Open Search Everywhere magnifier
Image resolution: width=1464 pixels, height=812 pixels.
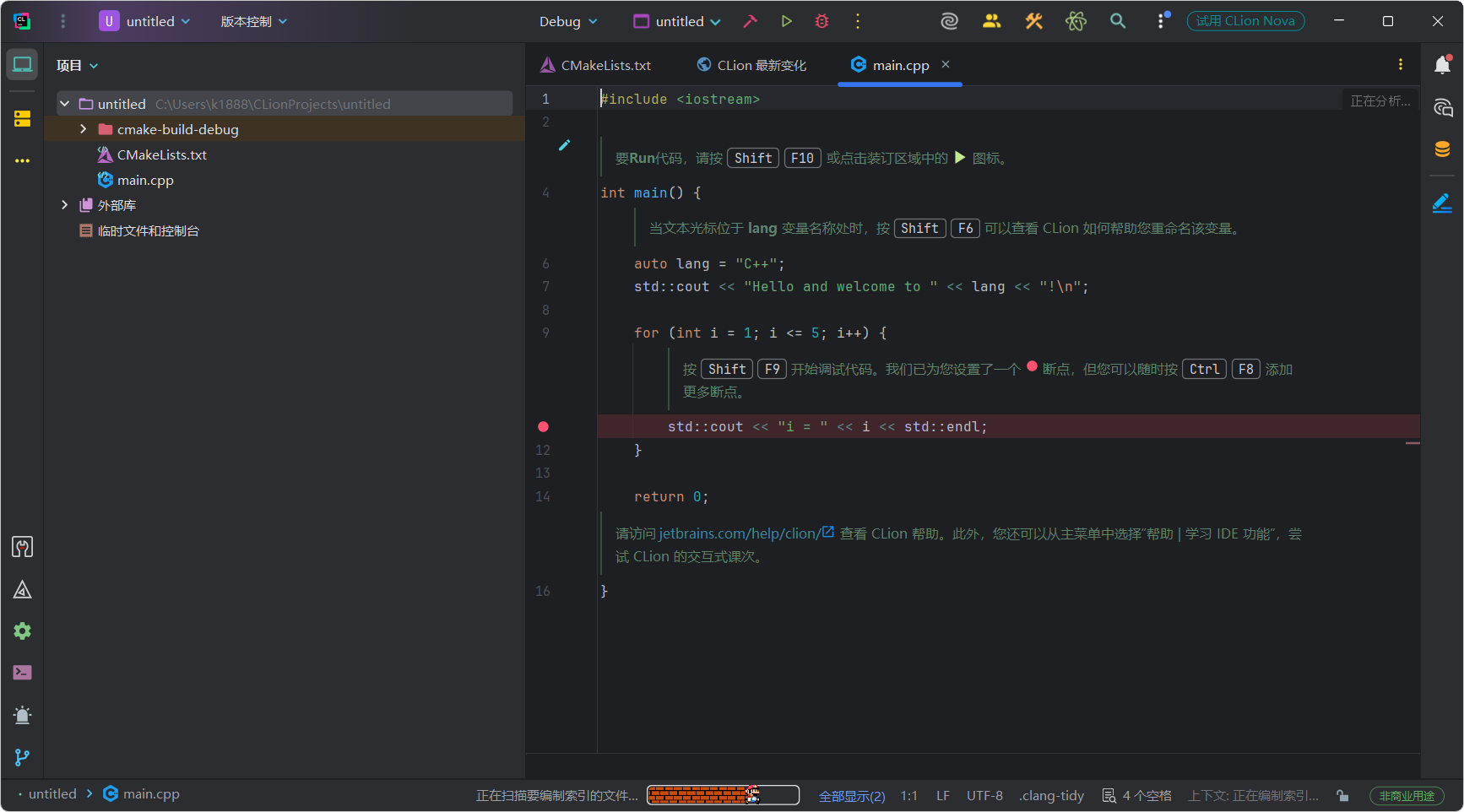tap(1118, 21)
